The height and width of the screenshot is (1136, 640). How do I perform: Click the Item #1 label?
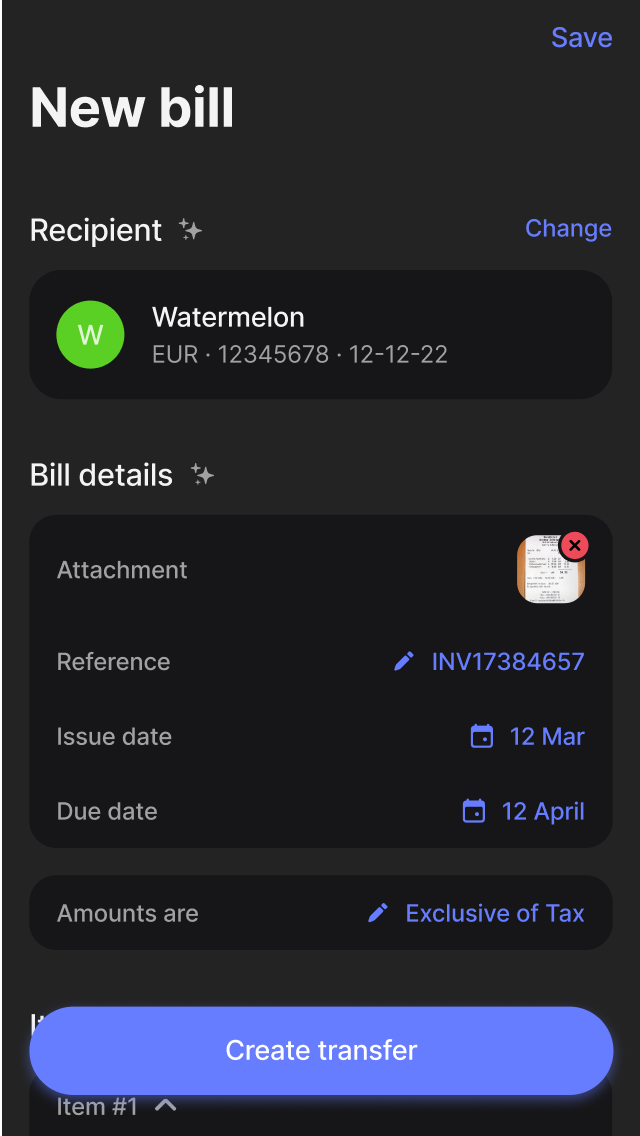coord(97,1107)
